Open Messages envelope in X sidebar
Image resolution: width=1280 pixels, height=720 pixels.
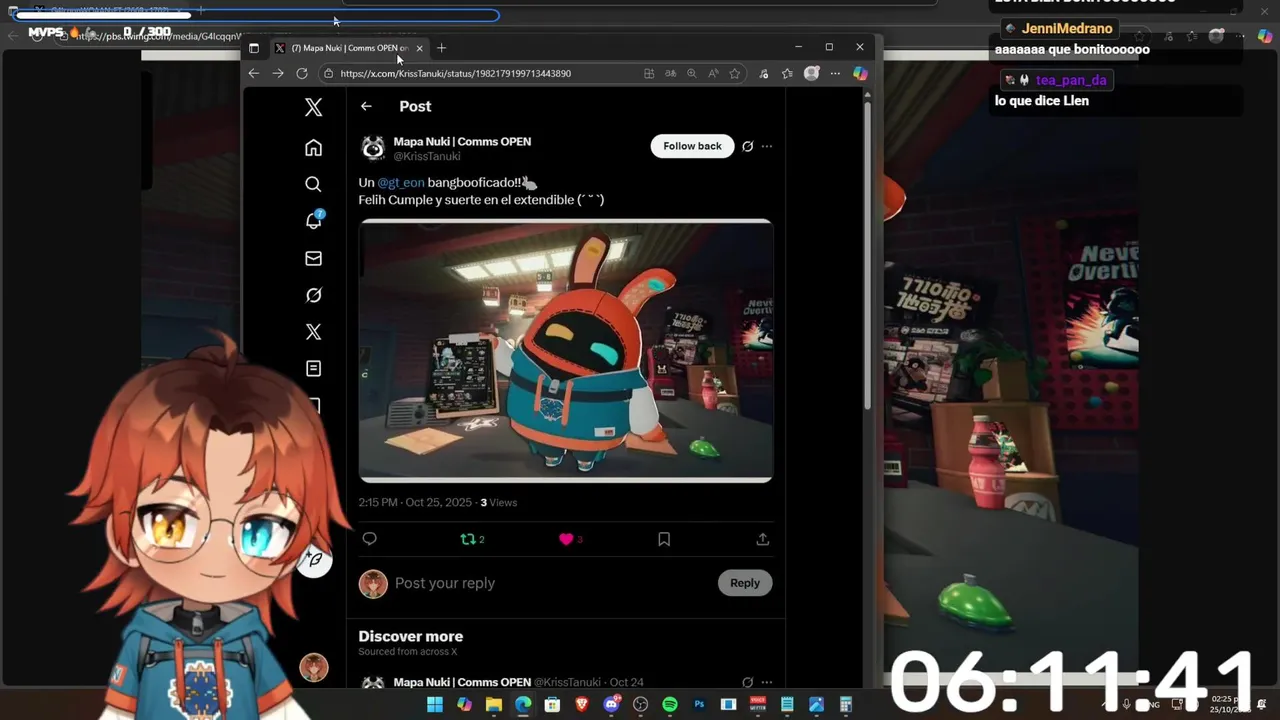[x=313, y=258]
